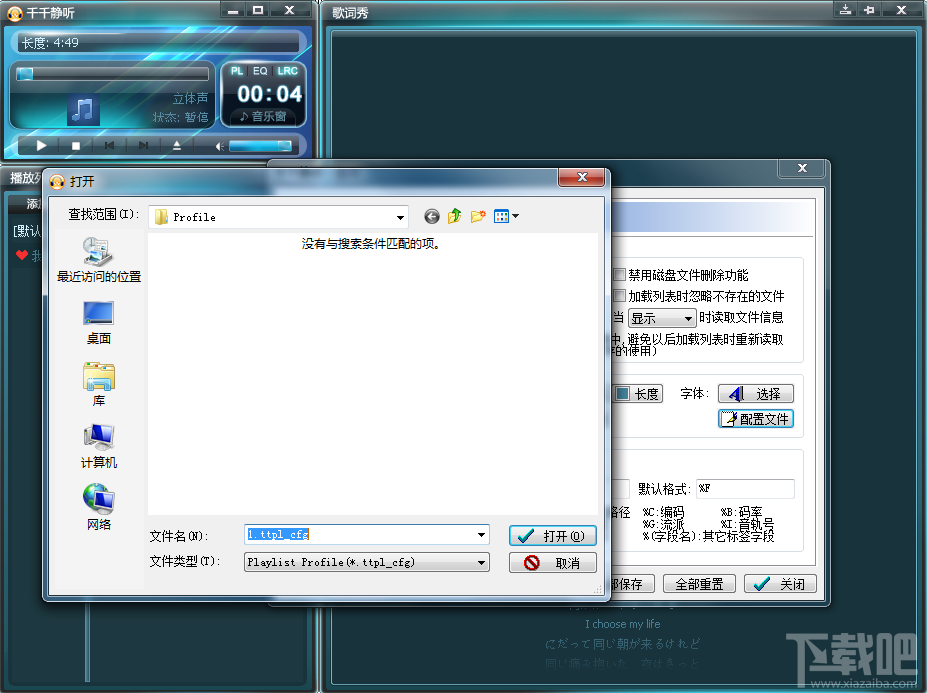Skip to the next track
Screen dimensions: 927x693
pyautogui.click(x=143, y=145)
